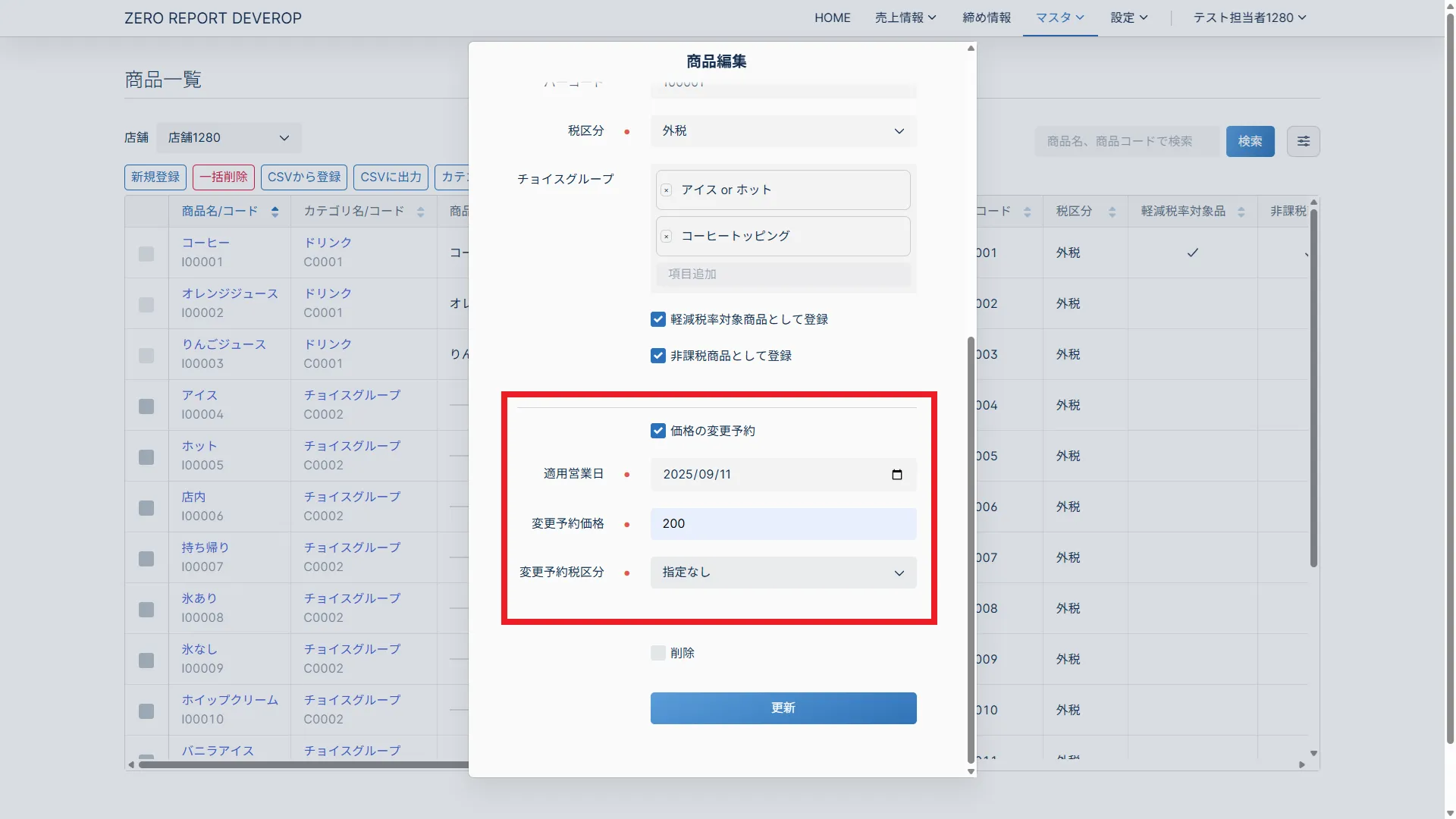Click the filter settings icon beside 検索
This screenshot has width=1456, height=819.
(1303, 142)
